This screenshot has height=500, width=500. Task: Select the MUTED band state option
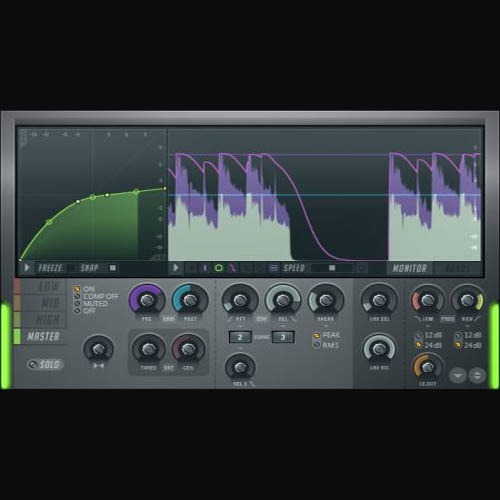91,304
